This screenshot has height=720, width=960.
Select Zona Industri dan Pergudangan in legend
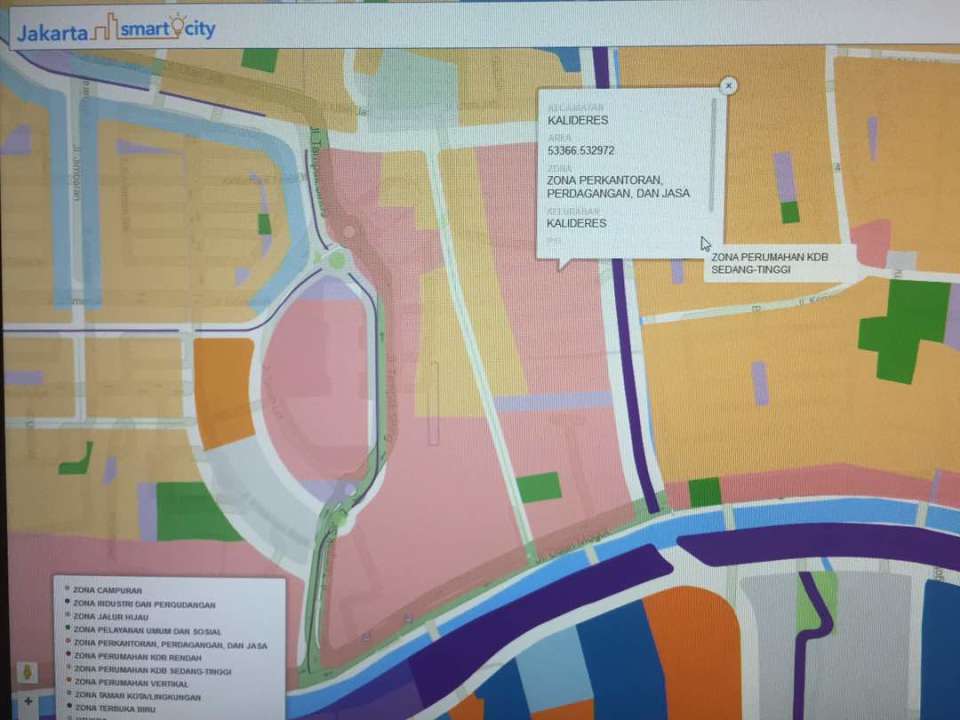(143, 605)
